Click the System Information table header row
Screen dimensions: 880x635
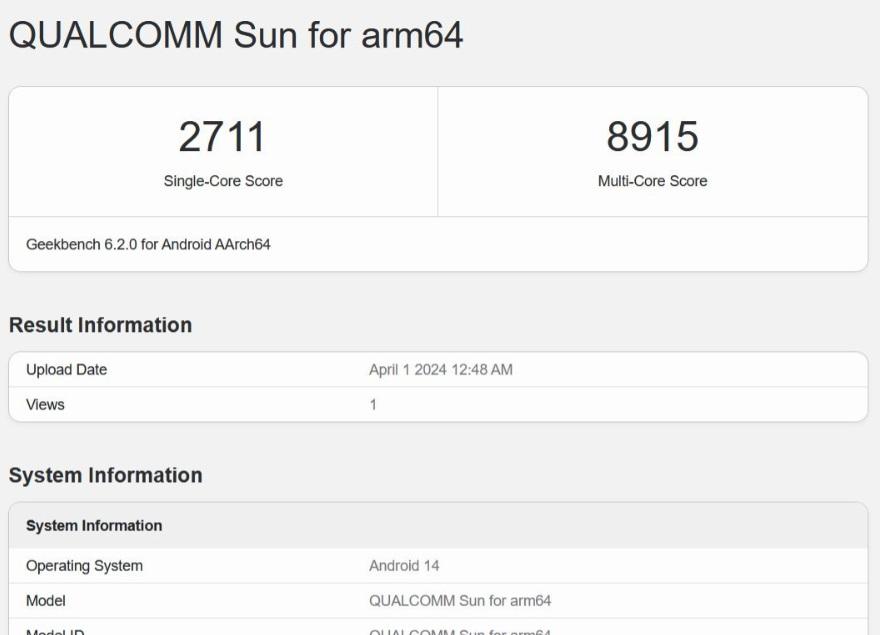coord(94,526)
